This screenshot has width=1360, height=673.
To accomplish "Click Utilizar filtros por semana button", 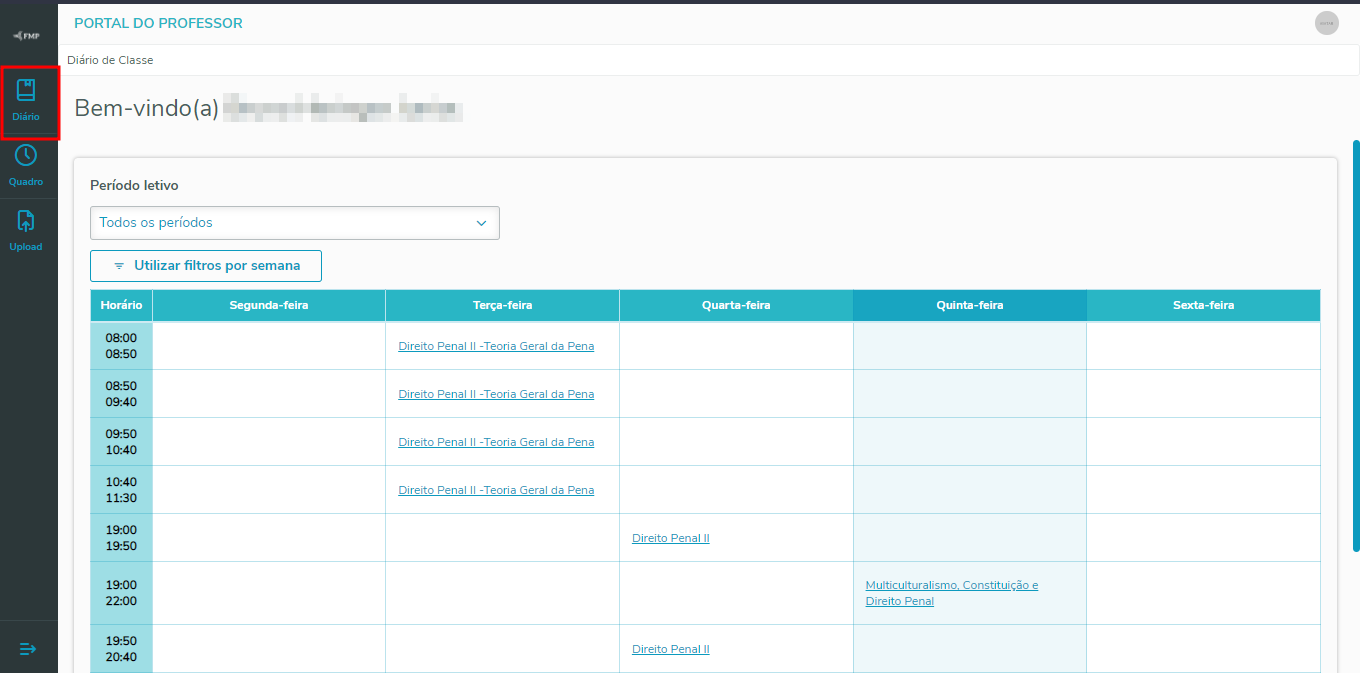I will coord(206,266).
